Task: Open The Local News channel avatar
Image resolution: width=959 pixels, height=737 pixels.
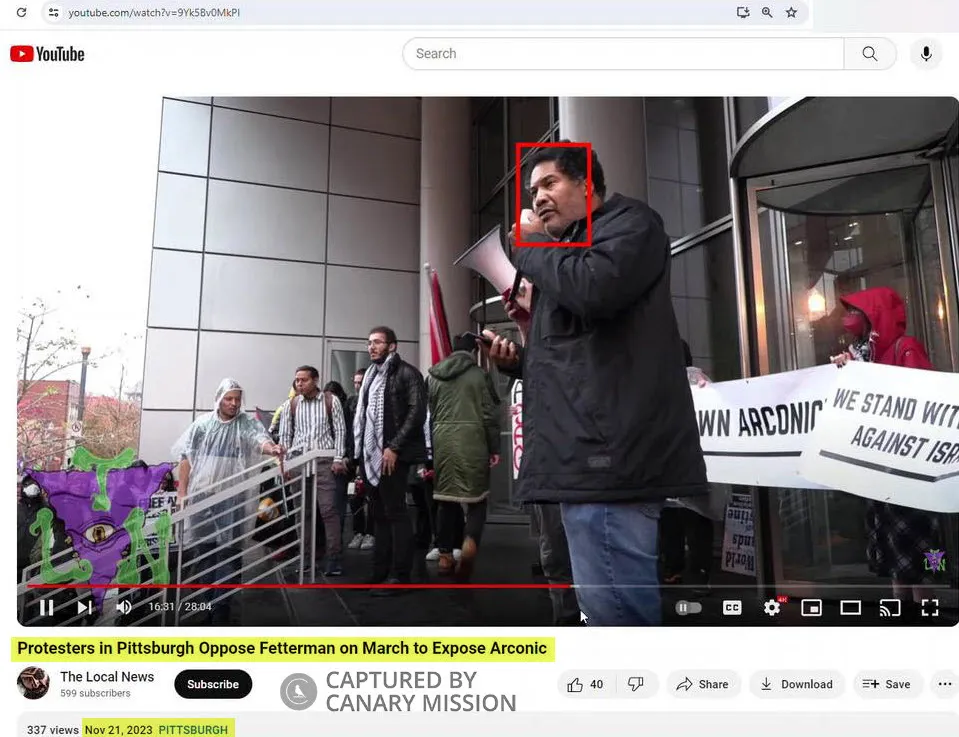Action: [x=33, y=683]
